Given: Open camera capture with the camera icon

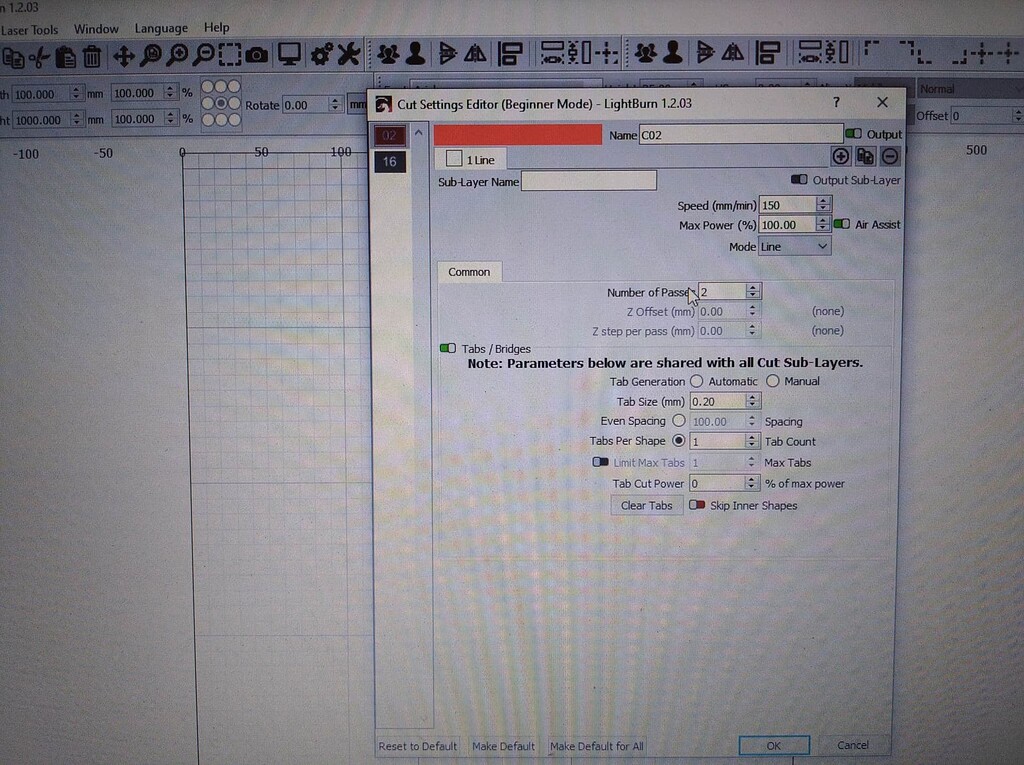Looking at the screenshot, I should tap(256, 57).
